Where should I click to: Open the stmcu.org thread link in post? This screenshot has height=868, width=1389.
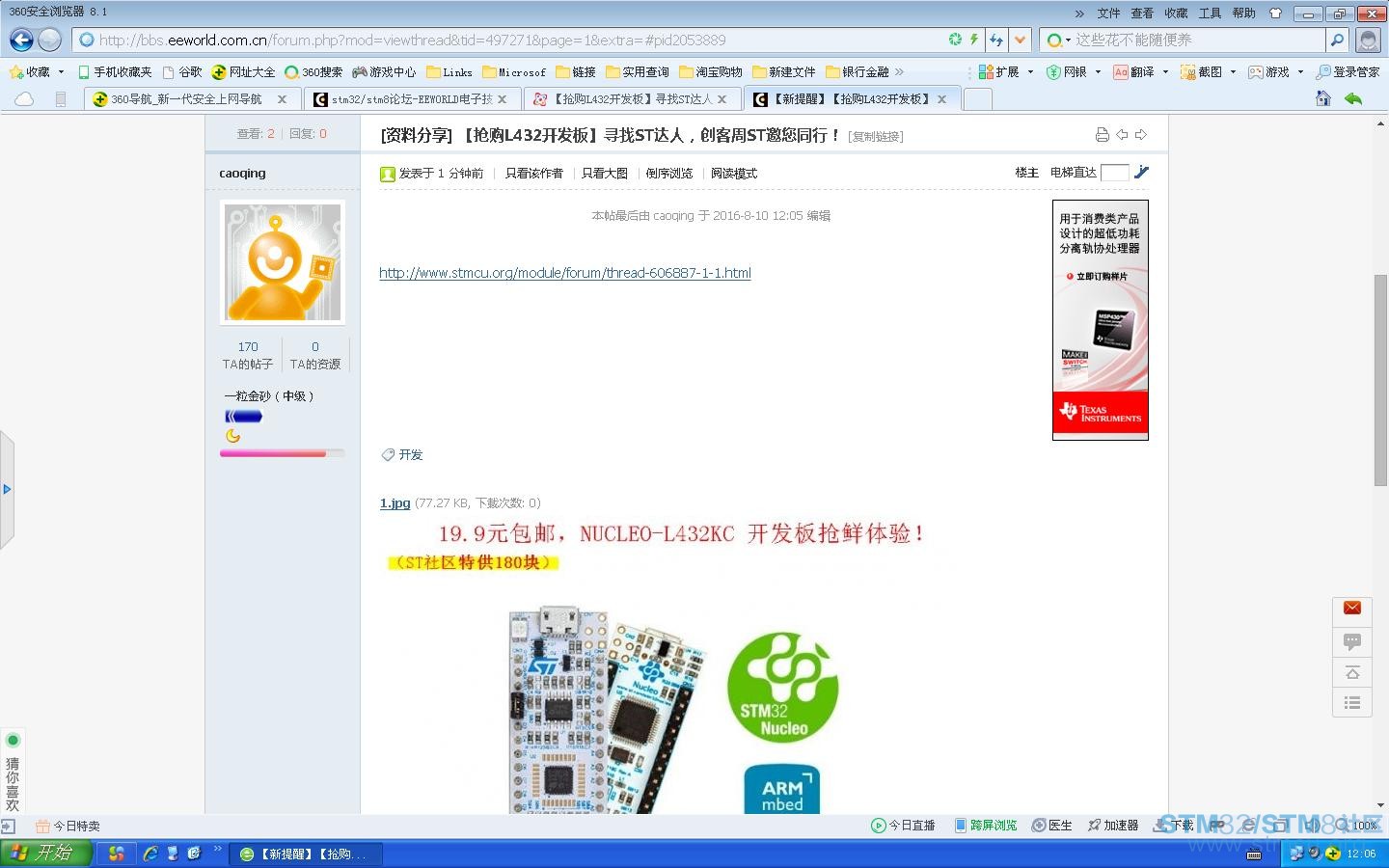point(565,273)
